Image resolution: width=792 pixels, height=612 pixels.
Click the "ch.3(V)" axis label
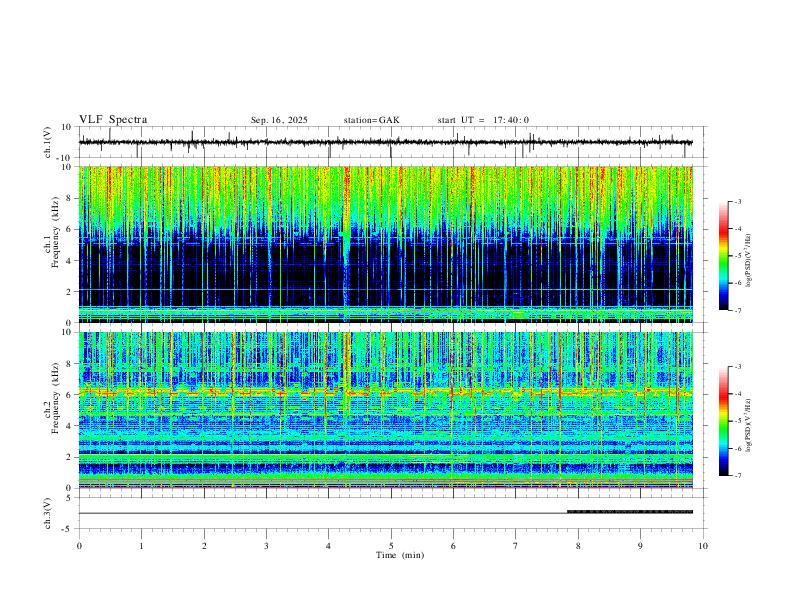48,514
